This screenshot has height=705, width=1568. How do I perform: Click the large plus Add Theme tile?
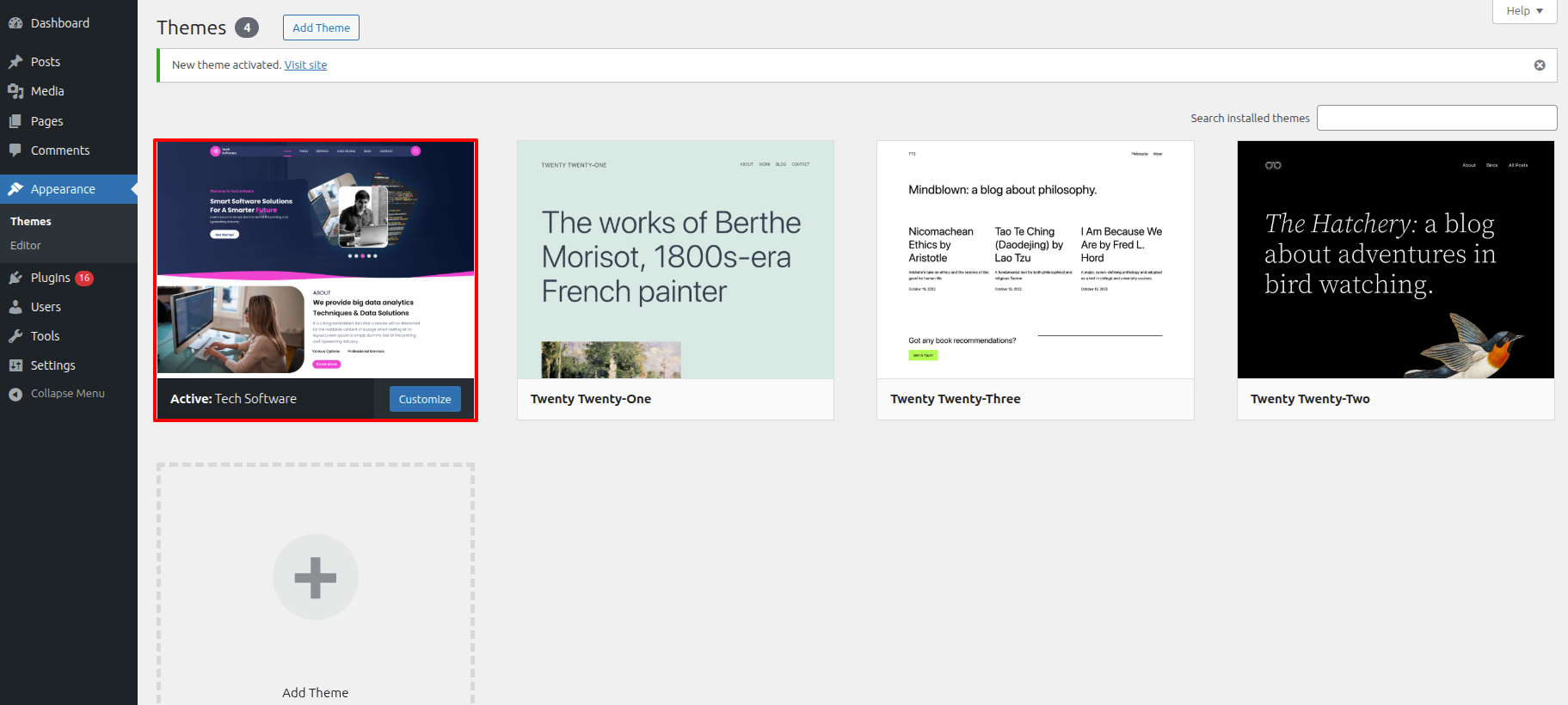316,578
